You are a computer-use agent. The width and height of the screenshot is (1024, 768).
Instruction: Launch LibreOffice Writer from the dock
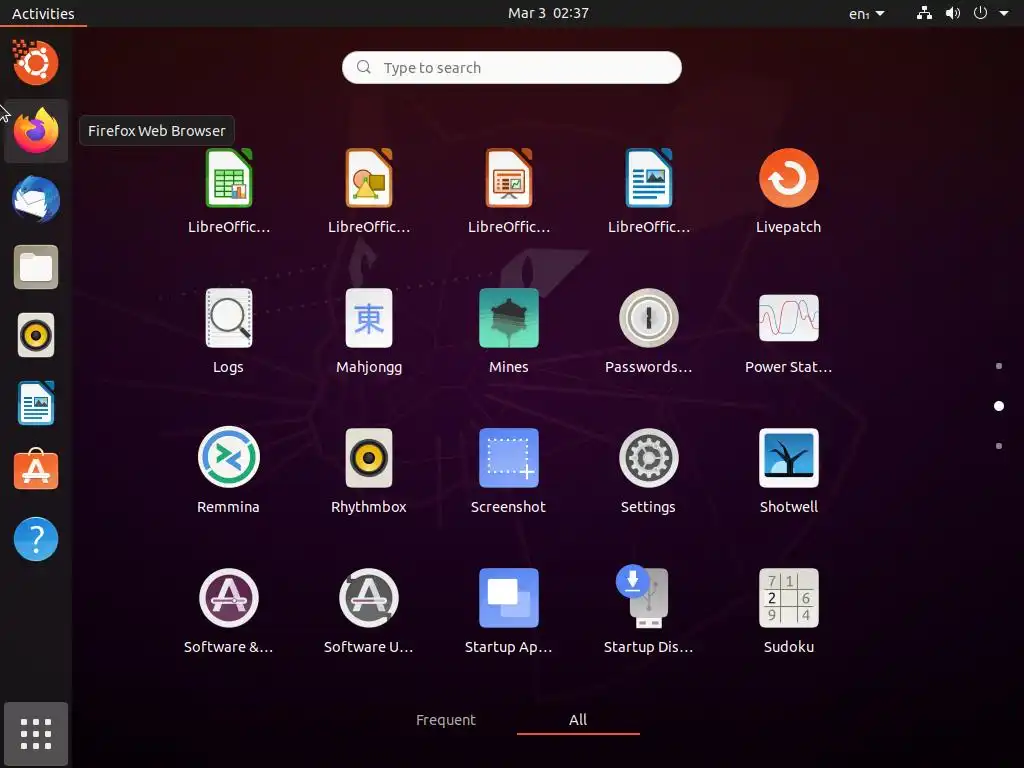coord(36,404)
